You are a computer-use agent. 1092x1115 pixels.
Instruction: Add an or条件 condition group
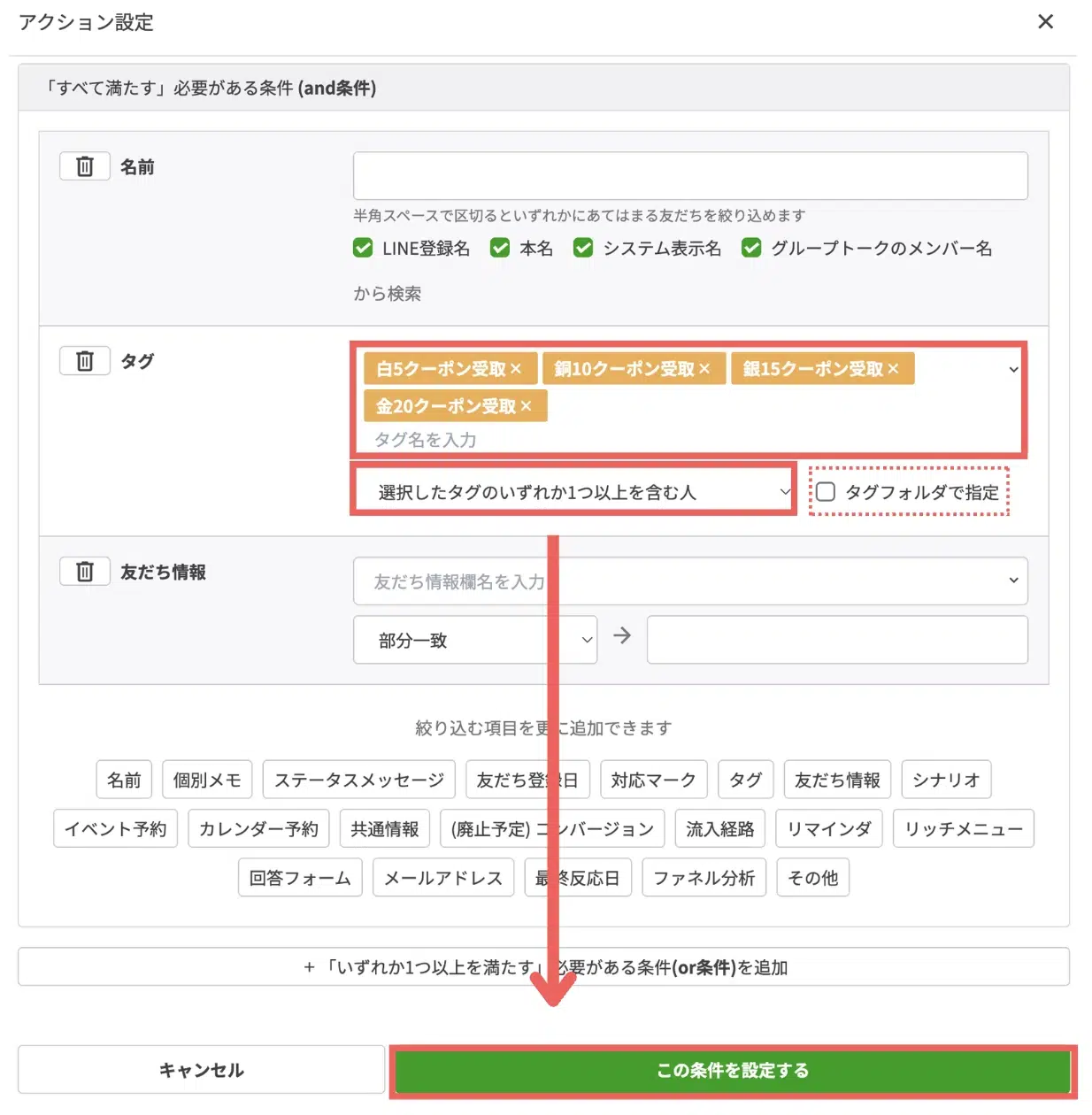(x=543, y=967)
